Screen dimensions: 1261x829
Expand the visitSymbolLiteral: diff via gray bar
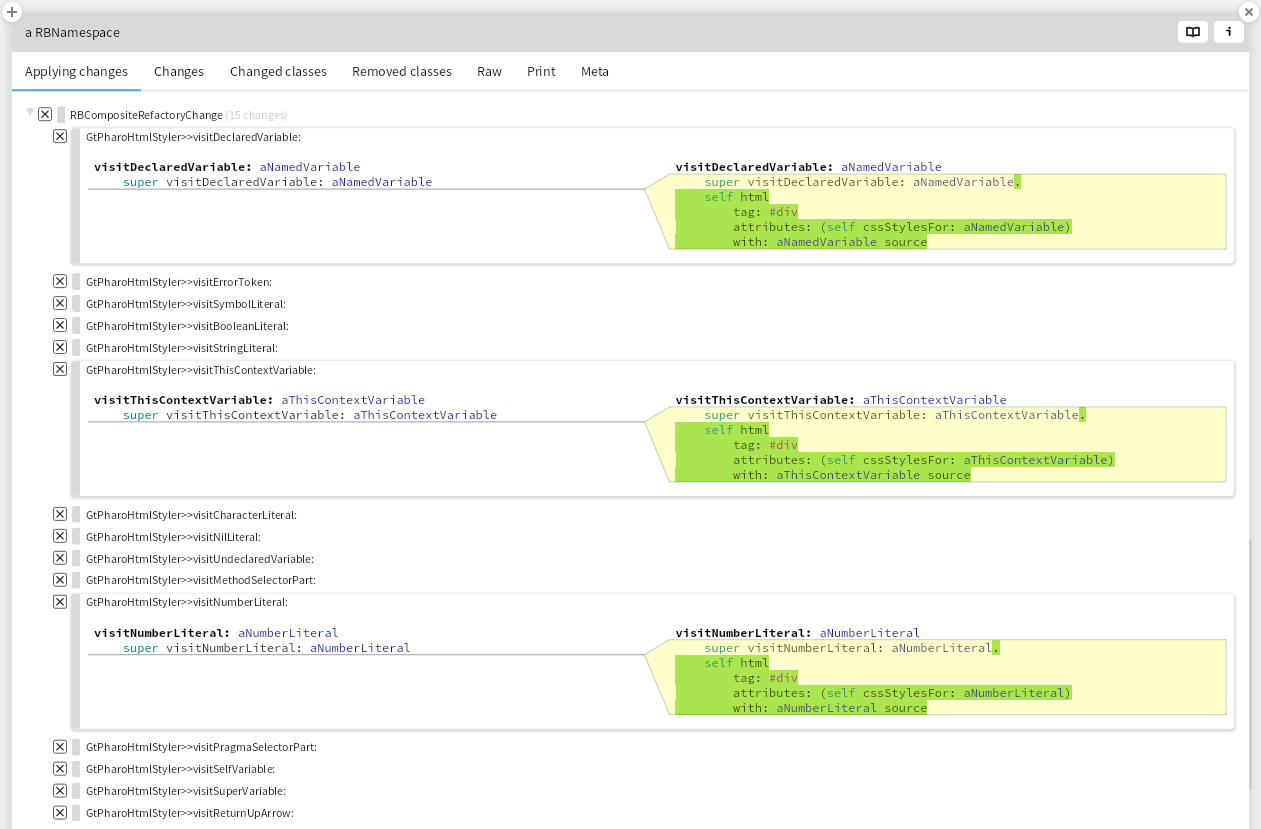76,304
